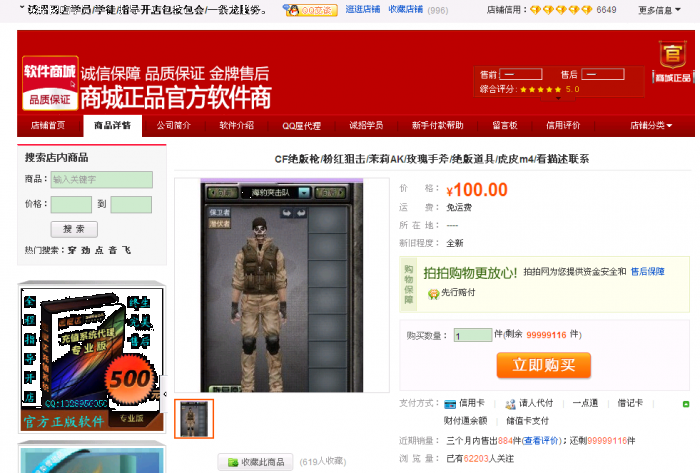The height and width of the screenshot is (473, 700).
Task: Open the 逛逛店铺 link
Action: tap(362, 9)
